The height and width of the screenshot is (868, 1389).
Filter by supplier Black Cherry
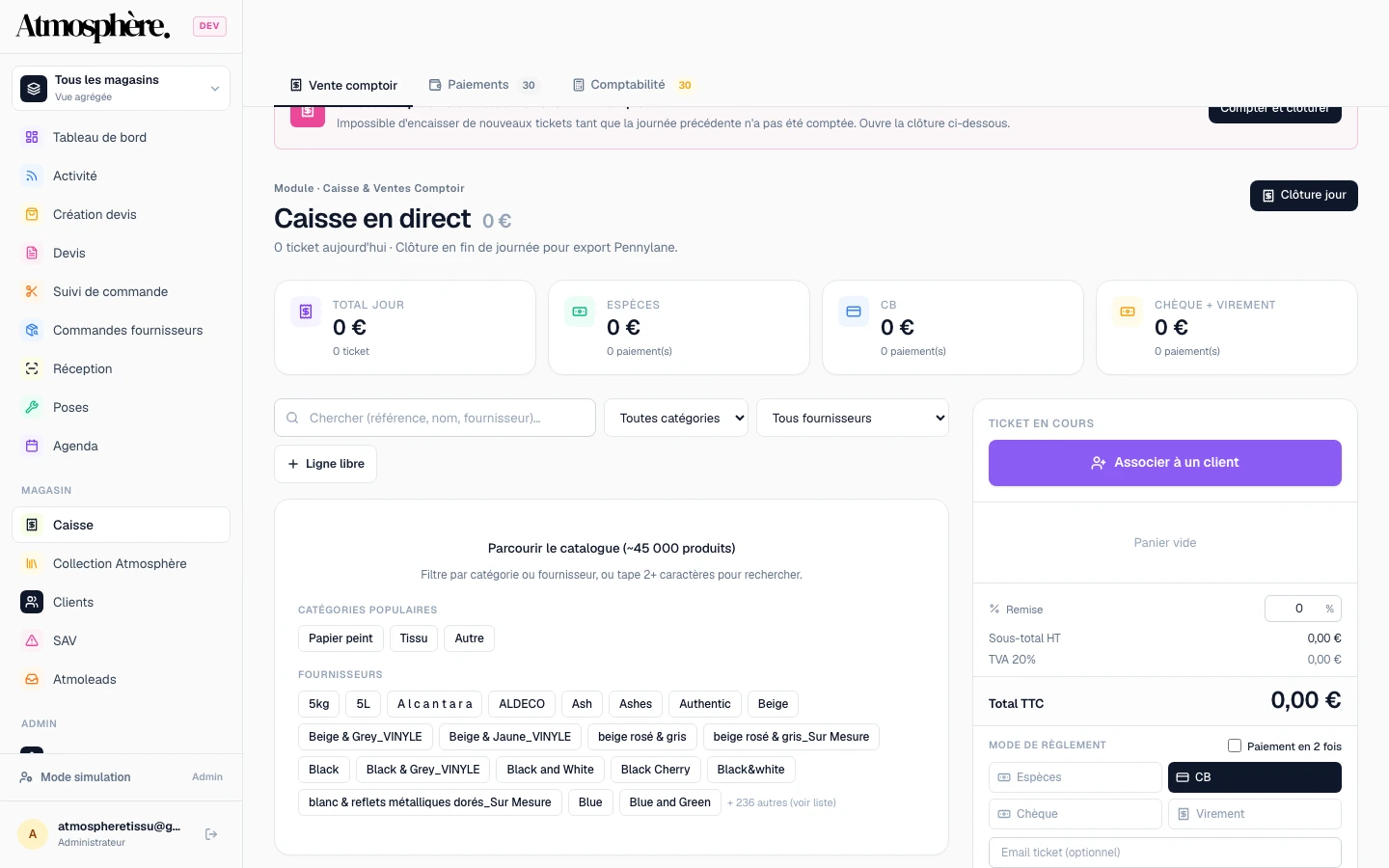pyautogui.click(x=656, y=770)
